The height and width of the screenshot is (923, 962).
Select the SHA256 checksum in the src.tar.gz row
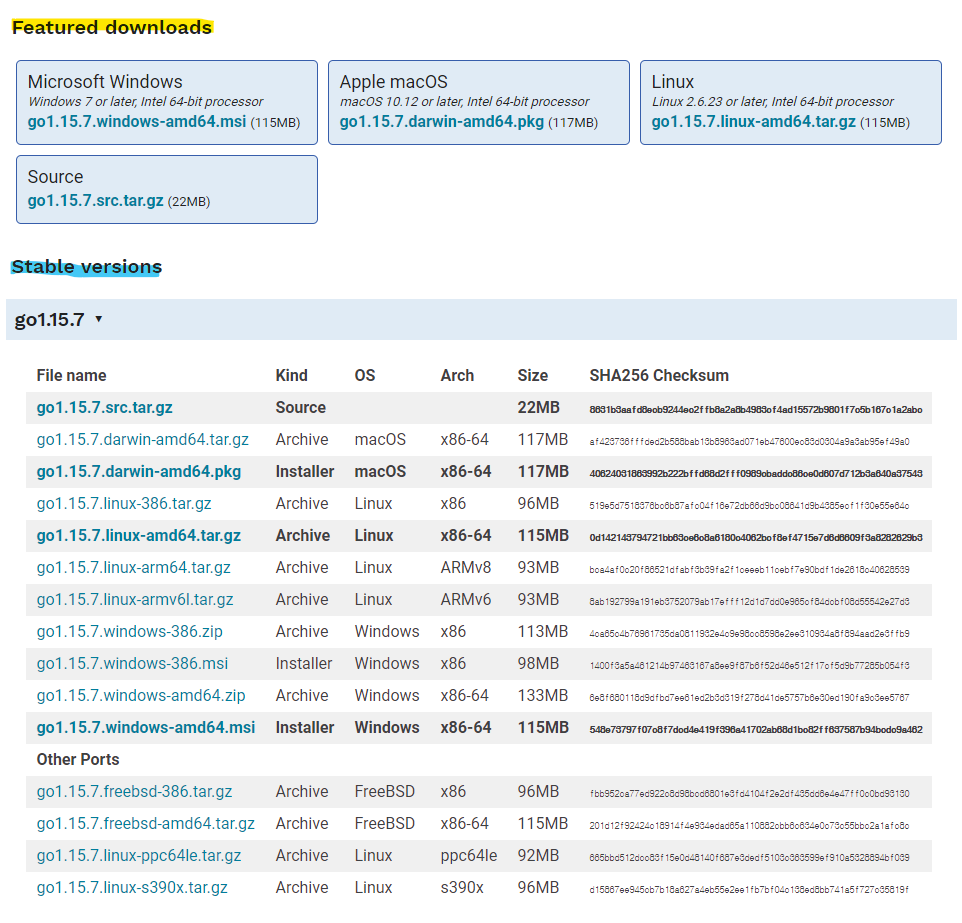pos(756,409)
